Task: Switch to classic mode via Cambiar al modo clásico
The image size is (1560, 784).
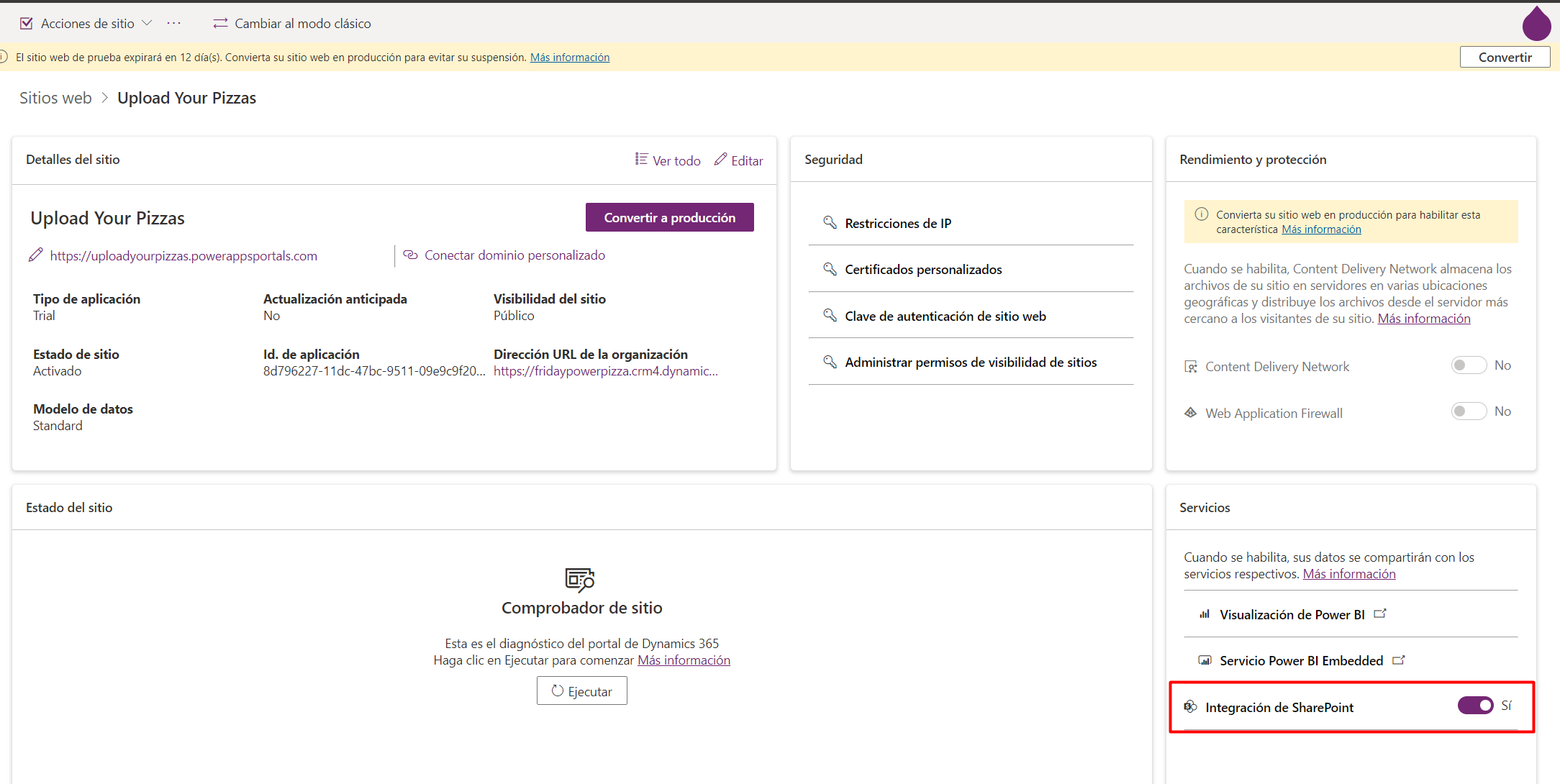Action: tap(303, 24)
